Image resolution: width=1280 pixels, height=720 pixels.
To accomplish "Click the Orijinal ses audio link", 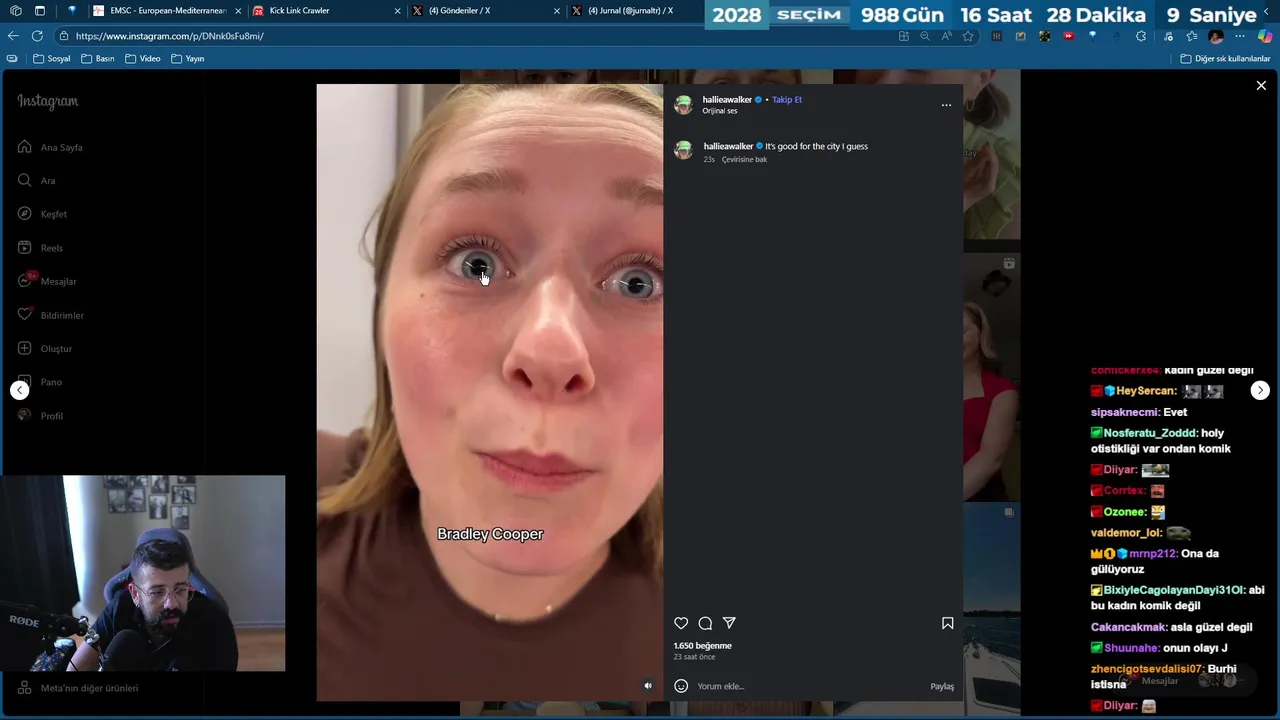I will (720, 111).
